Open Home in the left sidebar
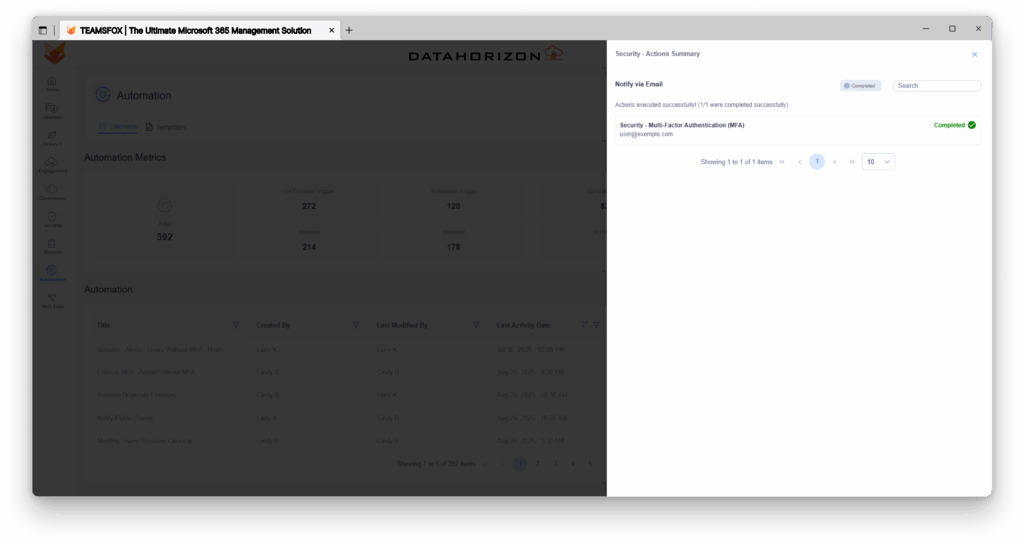Screen dimensions: 1024x544 (52, 84)
